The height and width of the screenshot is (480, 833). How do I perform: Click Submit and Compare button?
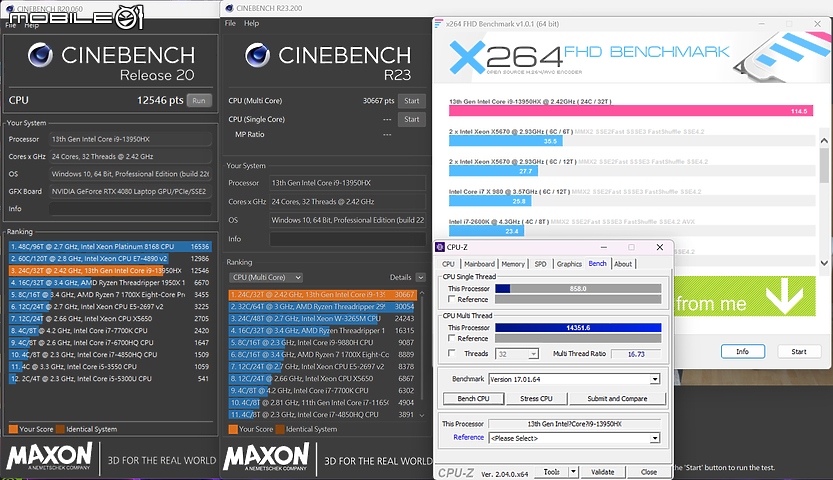click(617, 398)
